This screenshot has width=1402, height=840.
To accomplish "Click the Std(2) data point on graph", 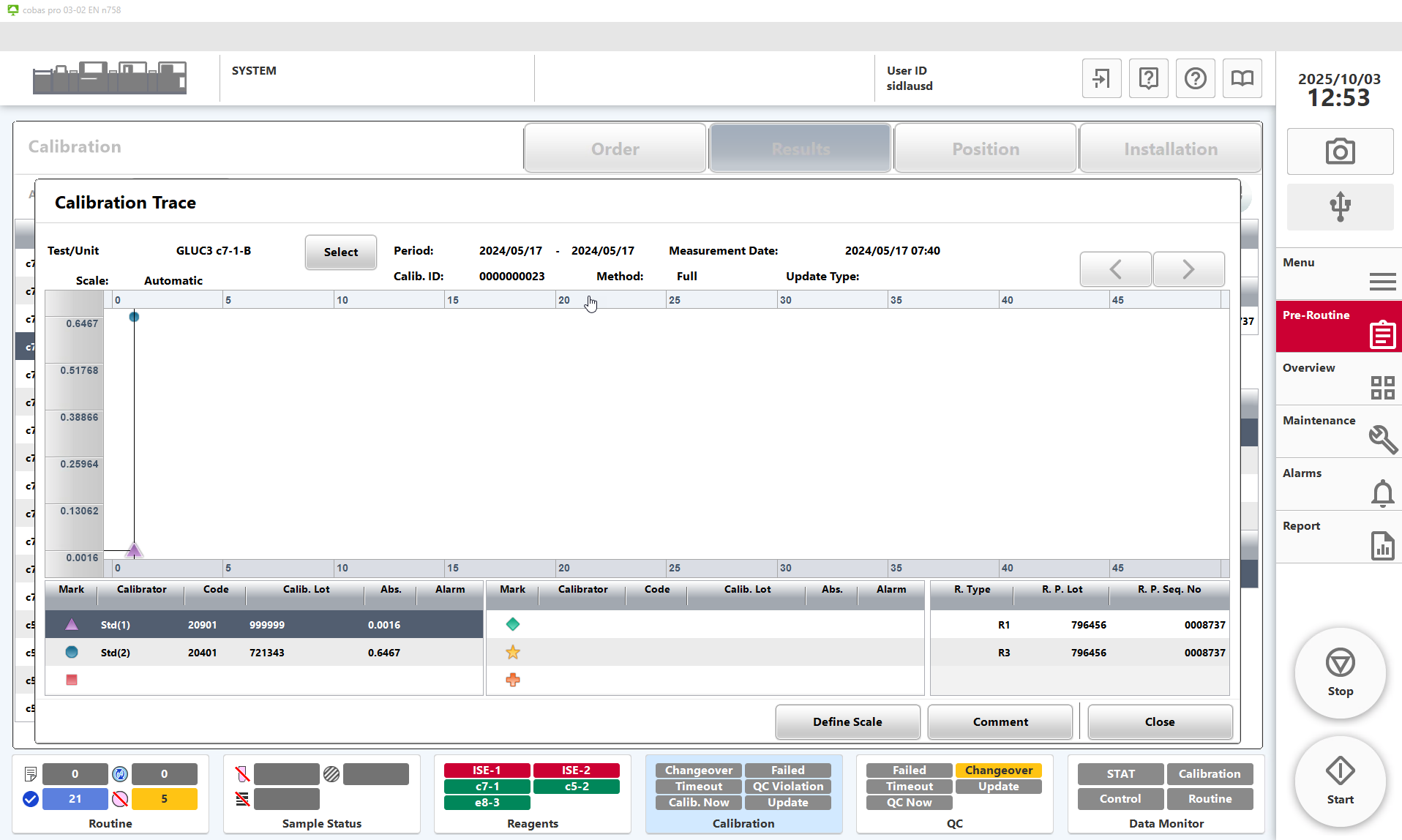I will click(x=134, y=317).
